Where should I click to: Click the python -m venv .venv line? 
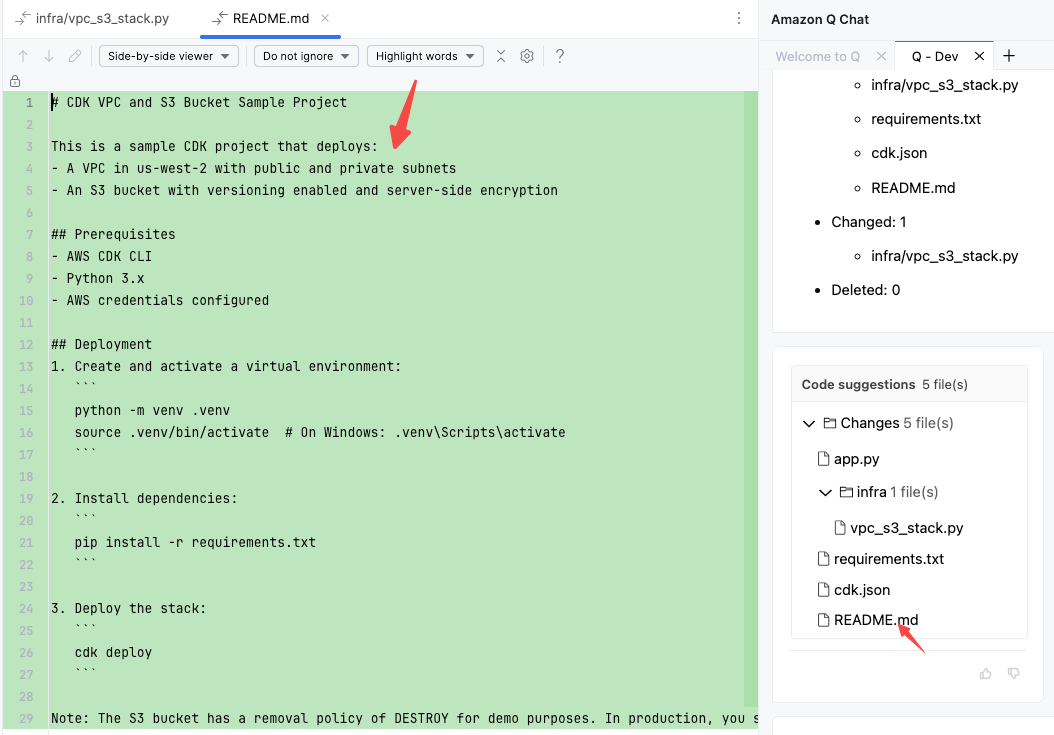pyautogui.click(x=152, y=410)
